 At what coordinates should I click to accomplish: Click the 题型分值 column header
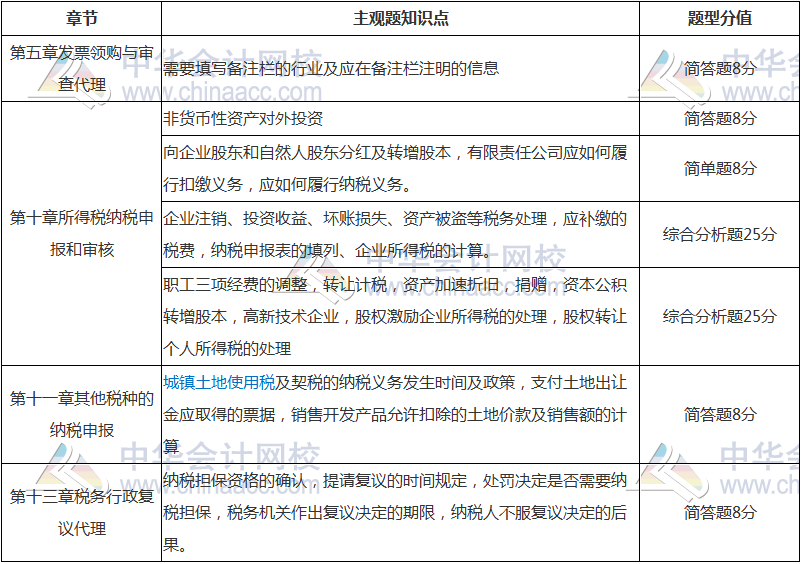[719, 18]
